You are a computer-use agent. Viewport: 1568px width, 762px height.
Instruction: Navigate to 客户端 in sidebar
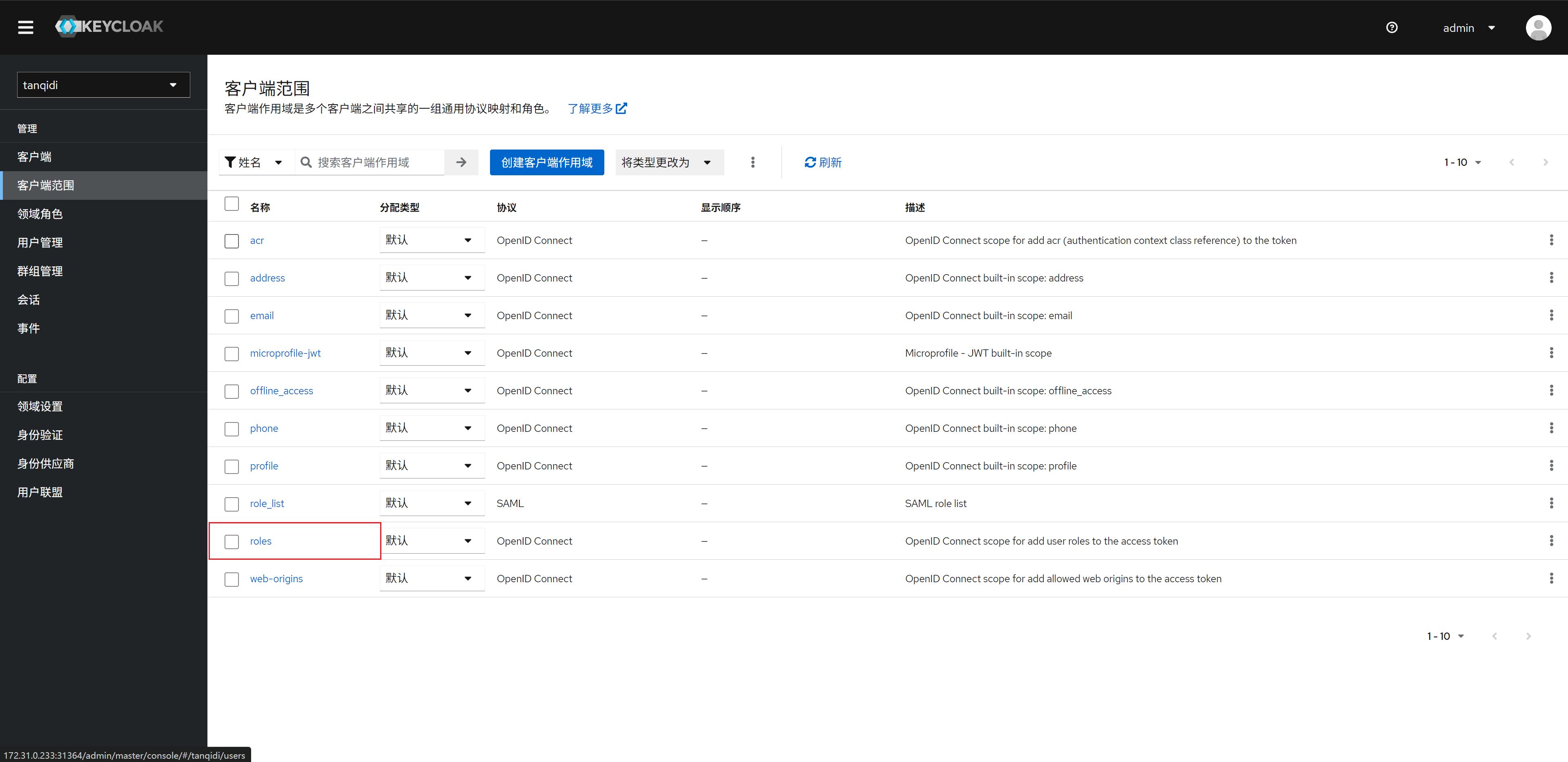103,157
